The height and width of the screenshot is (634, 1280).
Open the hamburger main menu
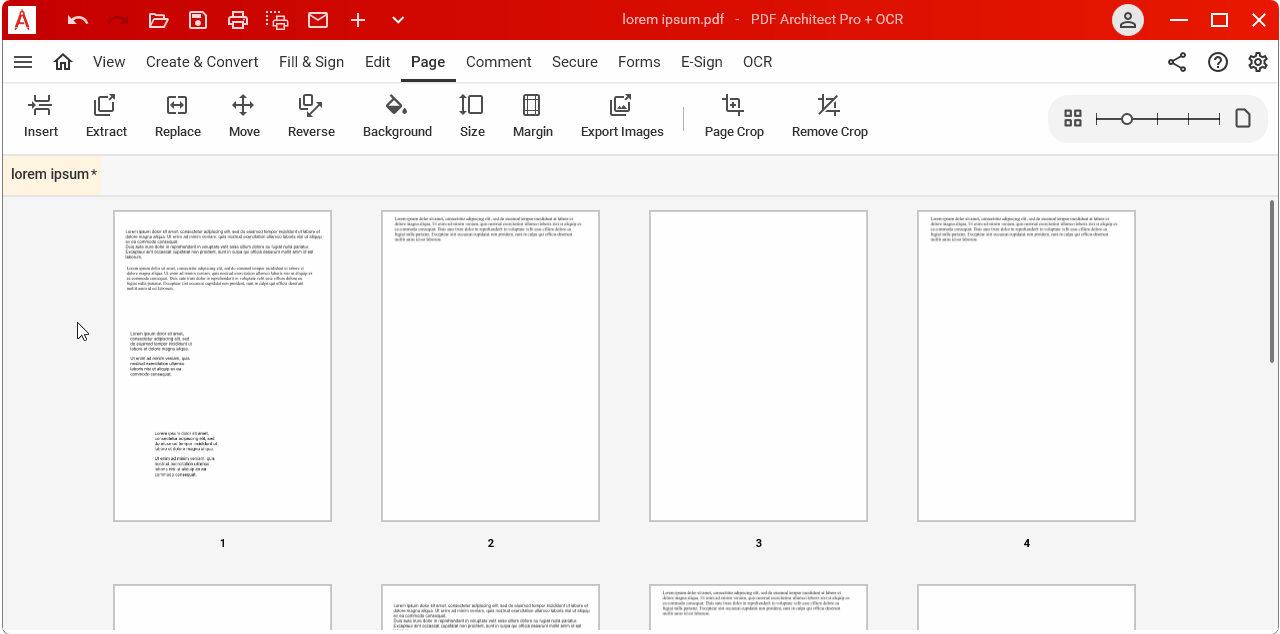pyautogui.click(x=23, y=62)
